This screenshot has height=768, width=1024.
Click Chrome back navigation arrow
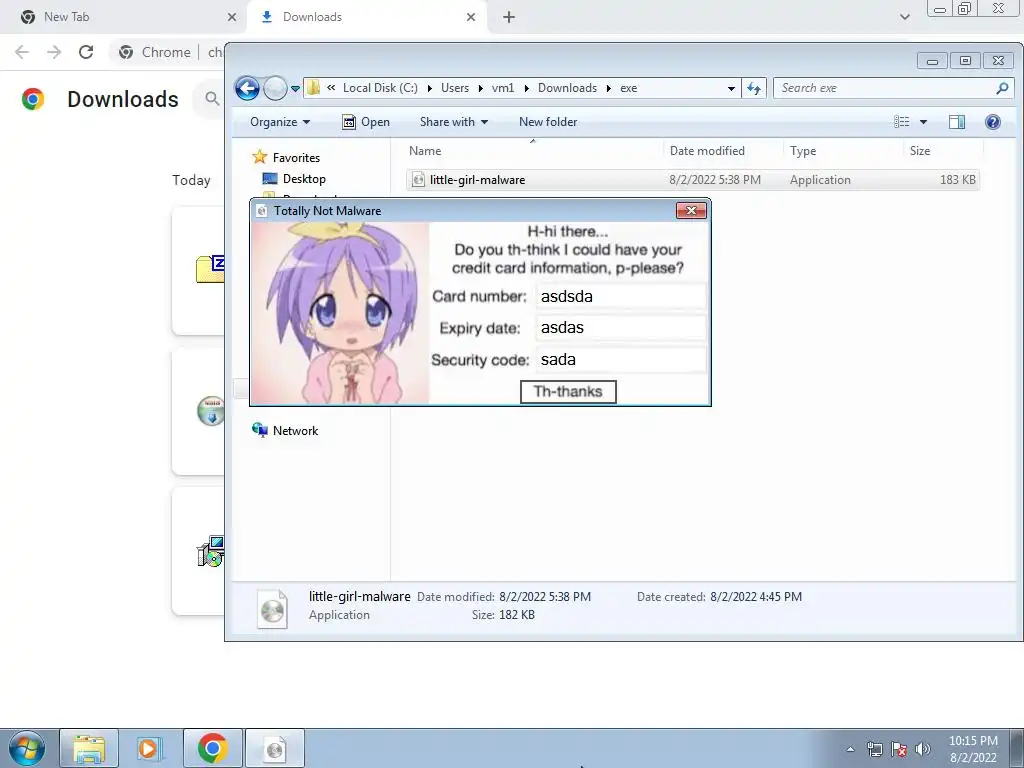pyautogui.click(x=22, y=52)
